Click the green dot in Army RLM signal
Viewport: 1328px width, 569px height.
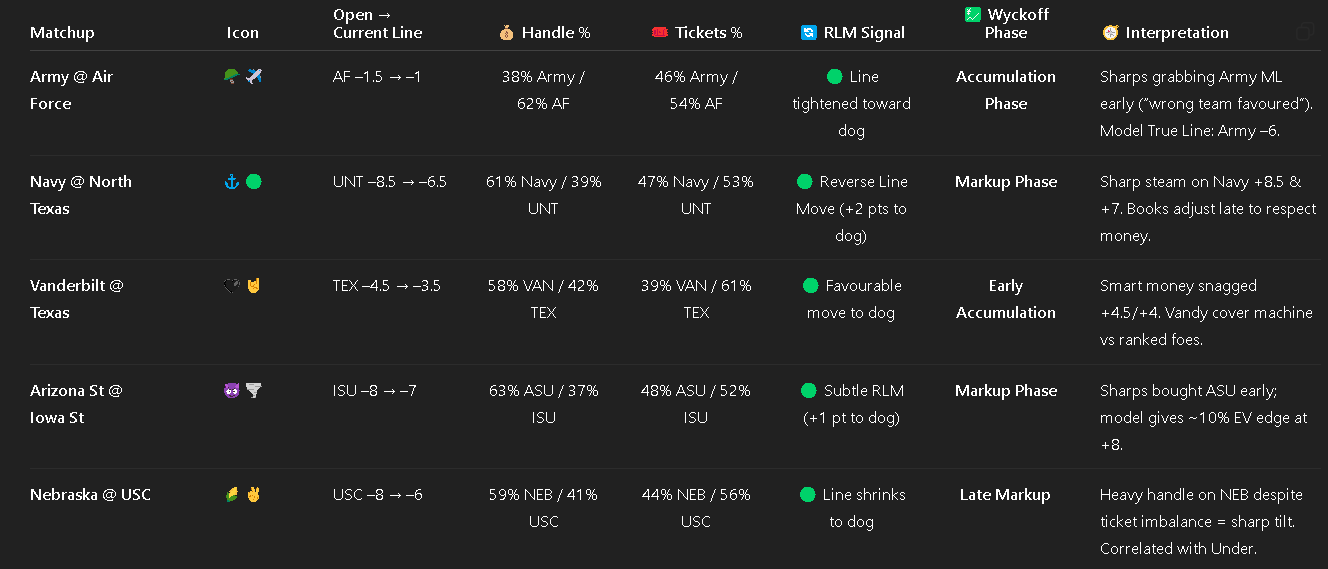tap(834, 77)
